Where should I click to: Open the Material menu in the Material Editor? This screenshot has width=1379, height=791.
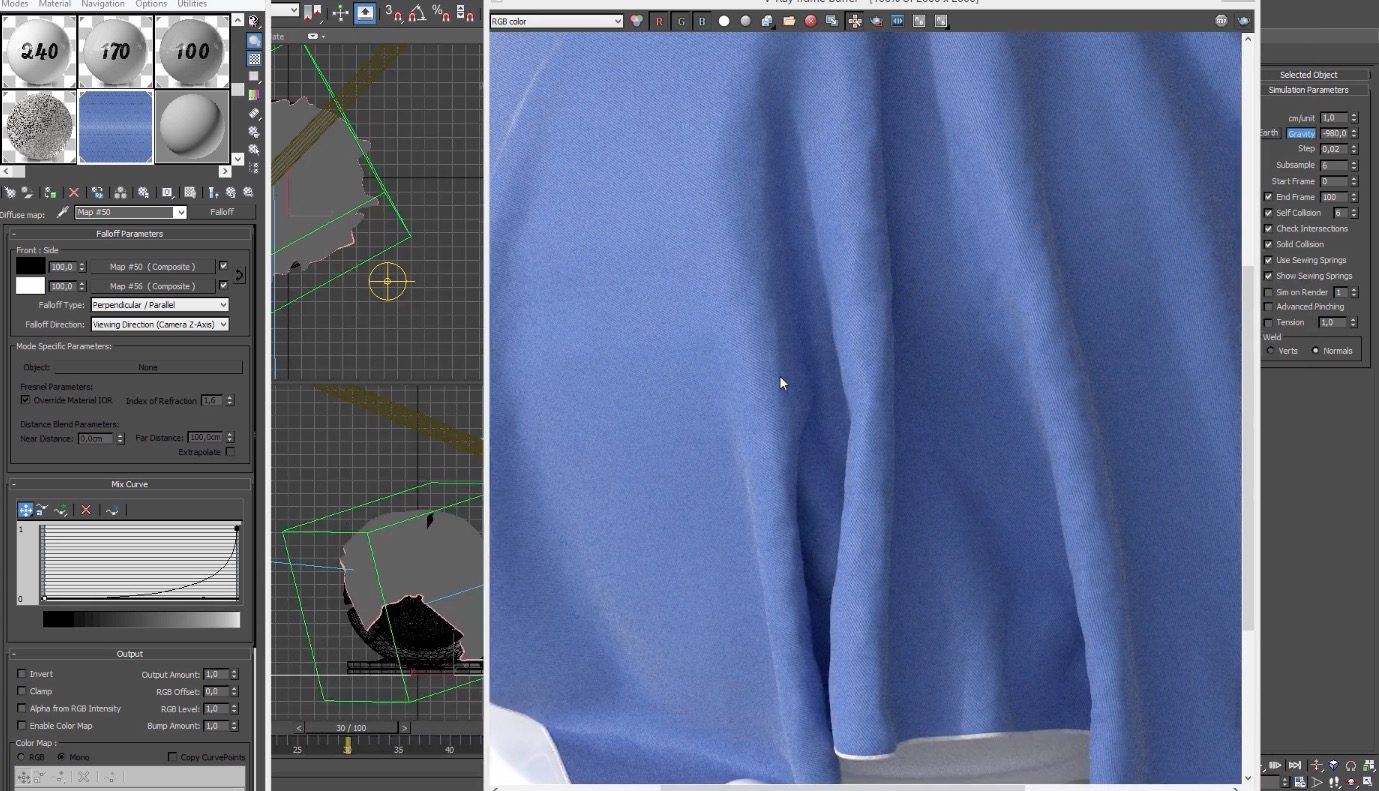(x=54, y=4)
